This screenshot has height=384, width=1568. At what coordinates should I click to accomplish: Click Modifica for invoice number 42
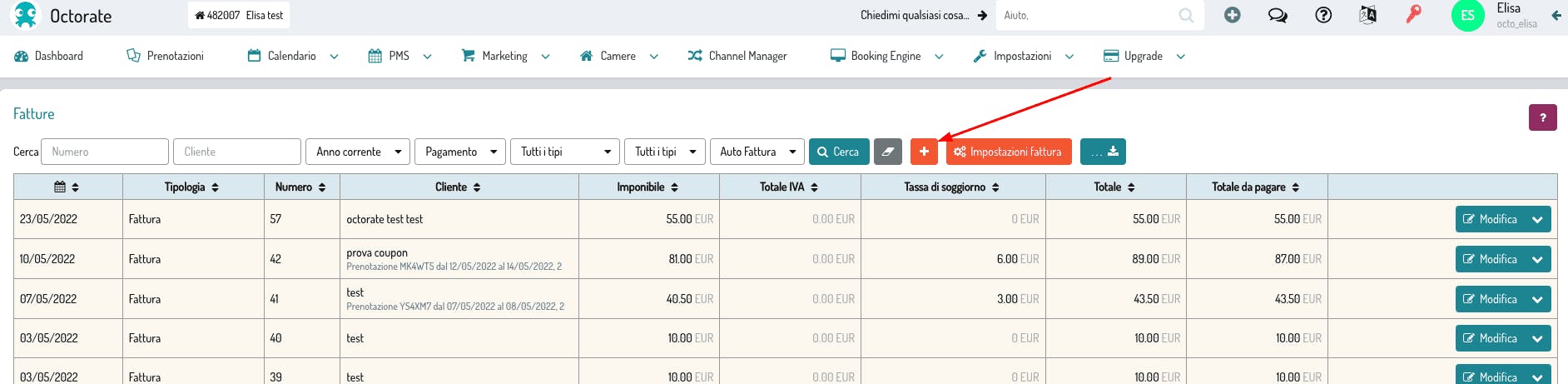[1490, 259]
